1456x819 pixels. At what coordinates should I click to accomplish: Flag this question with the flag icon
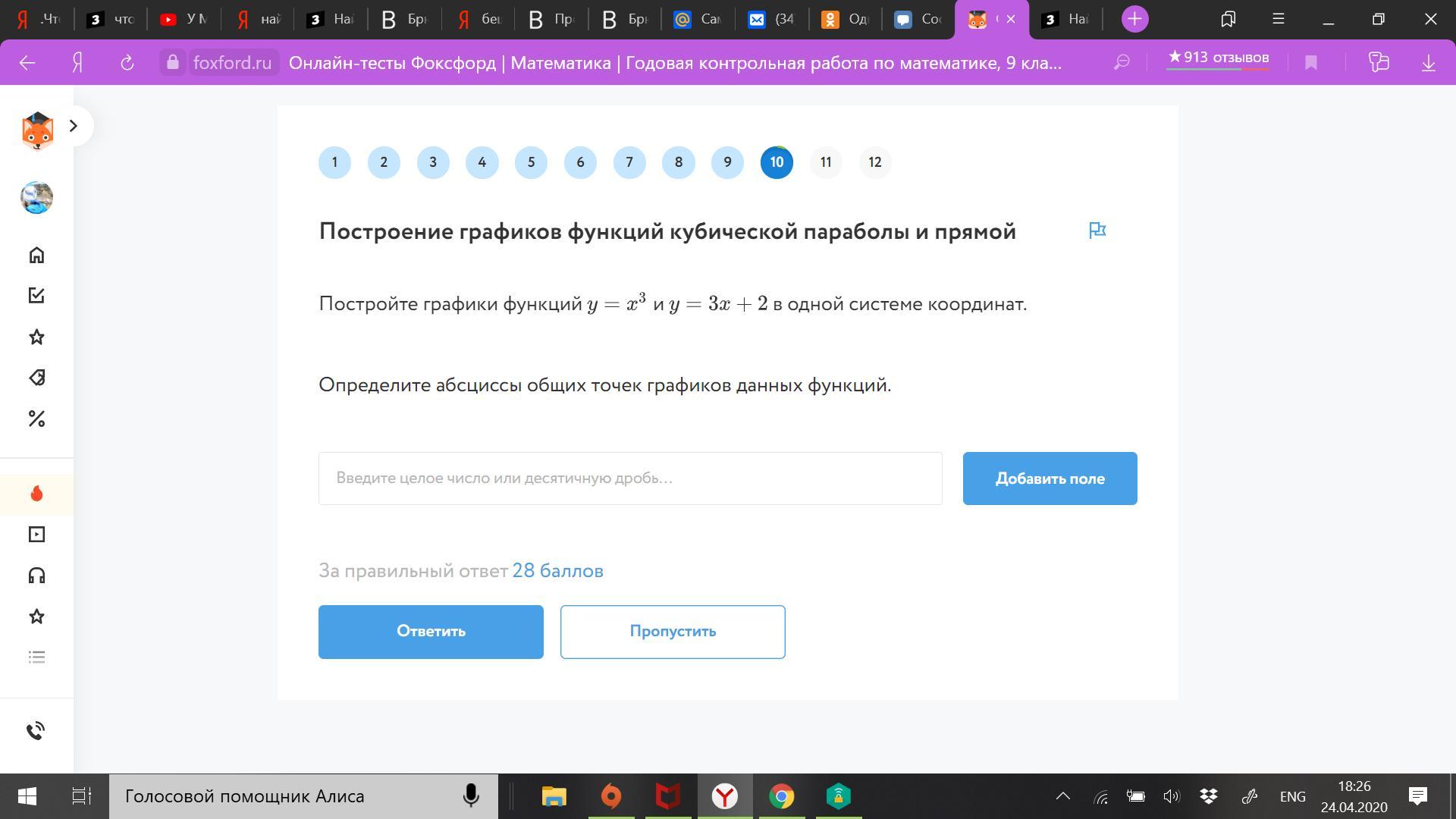point(1097,231)
